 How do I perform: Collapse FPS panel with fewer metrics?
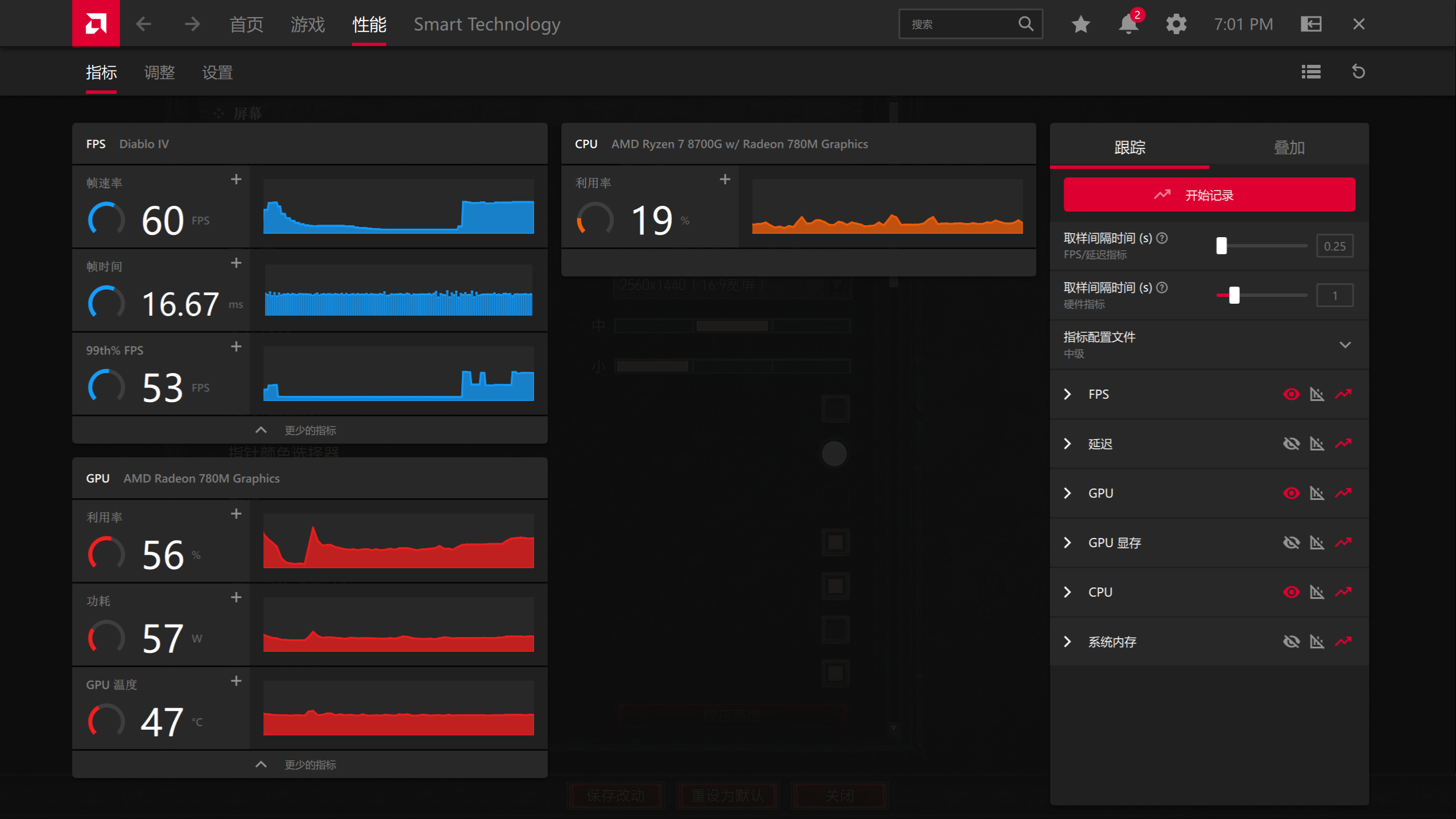coord(310,430)
